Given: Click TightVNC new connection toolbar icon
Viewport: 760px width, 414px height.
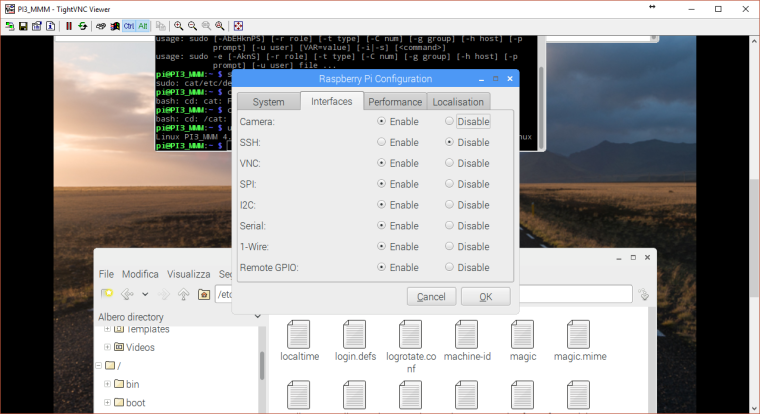Looking at the screenshot, I should click(x=10, y=26).
